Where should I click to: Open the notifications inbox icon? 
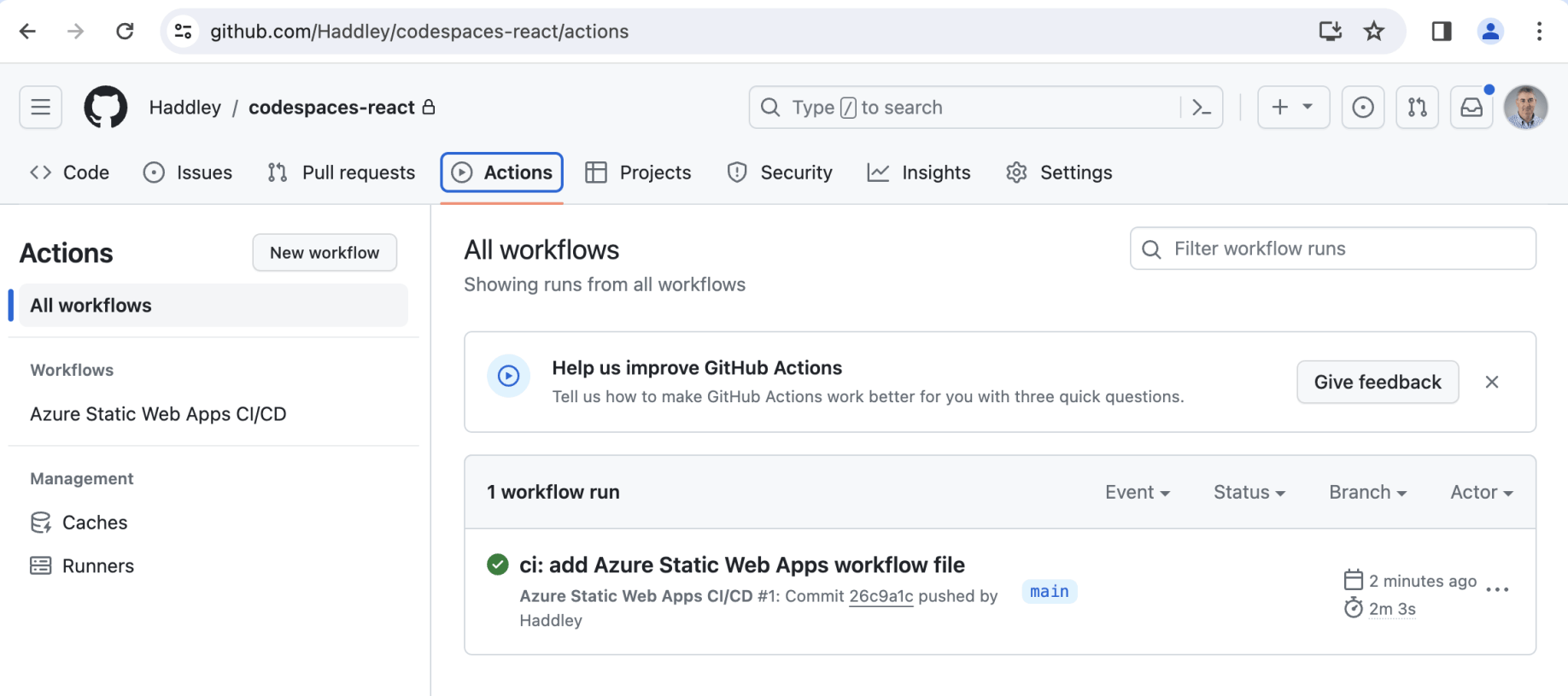point(1471,108)
